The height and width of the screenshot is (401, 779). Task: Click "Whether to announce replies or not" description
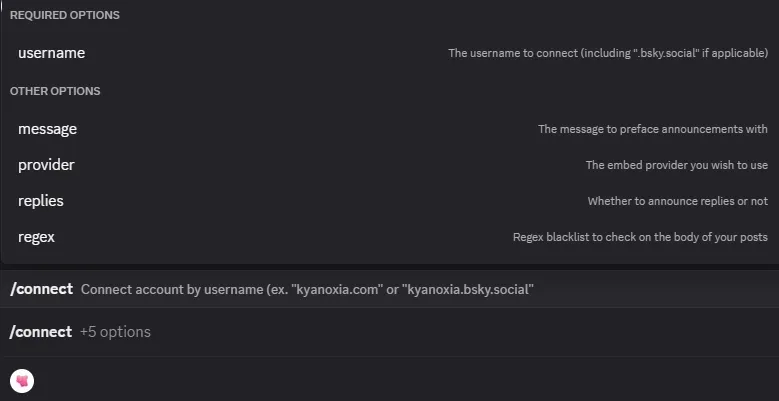pyautogui.click(x=677, y=201)
